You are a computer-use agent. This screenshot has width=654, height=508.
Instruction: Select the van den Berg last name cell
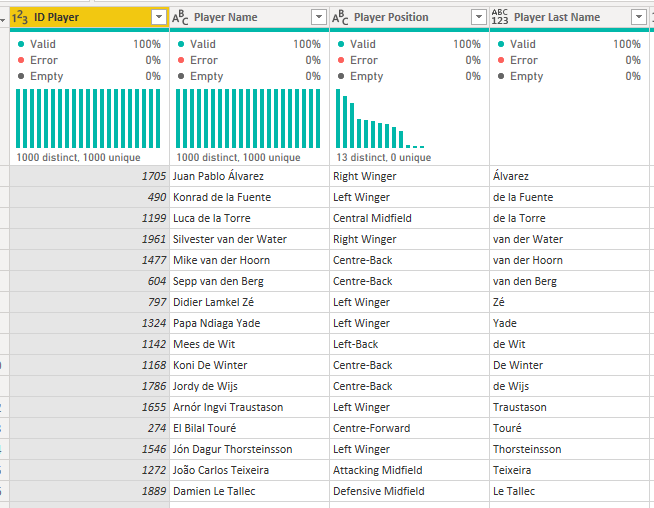569,281
